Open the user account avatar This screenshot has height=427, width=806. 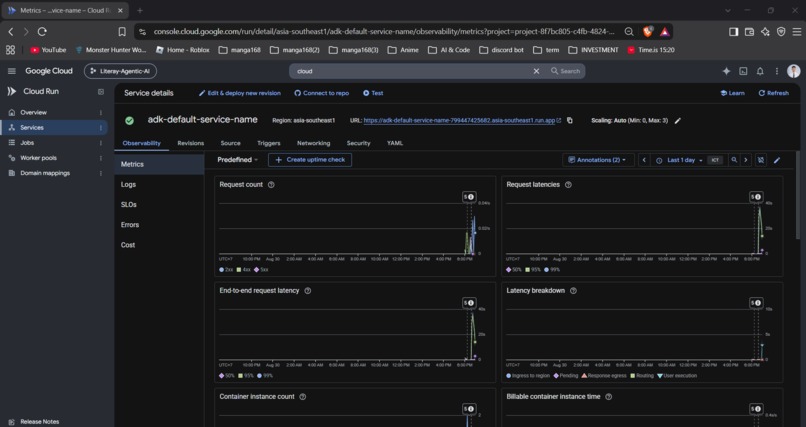794,71
